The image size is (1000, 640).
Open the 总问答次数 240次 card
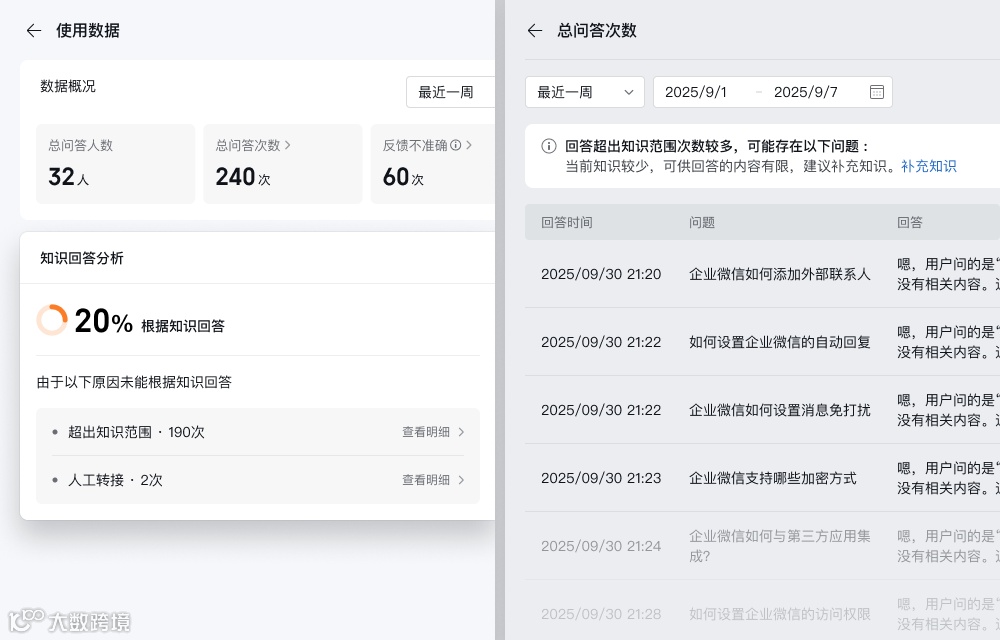click(x=283, y=164)
